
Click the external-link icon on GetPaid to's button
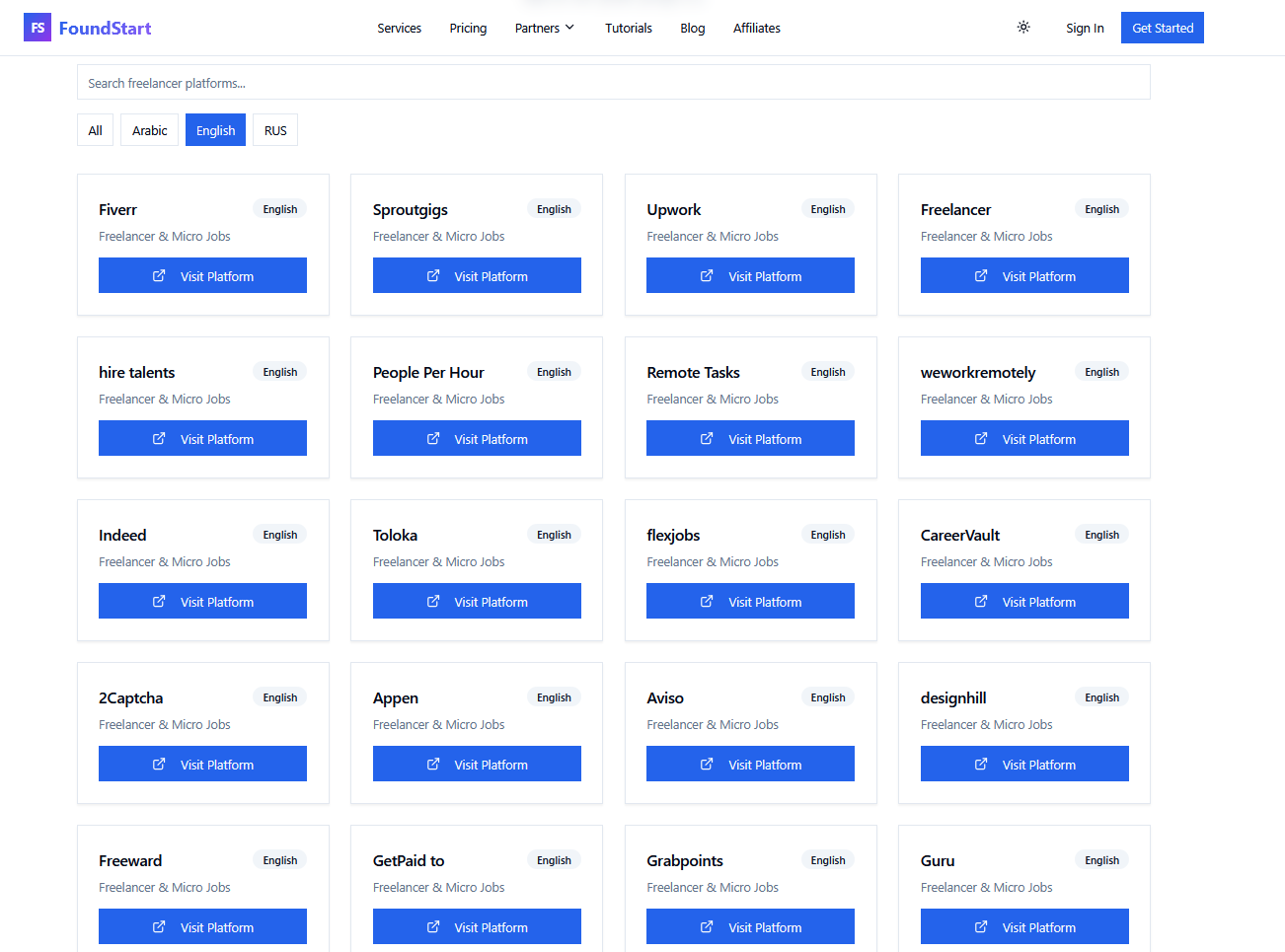coord(433,926)
